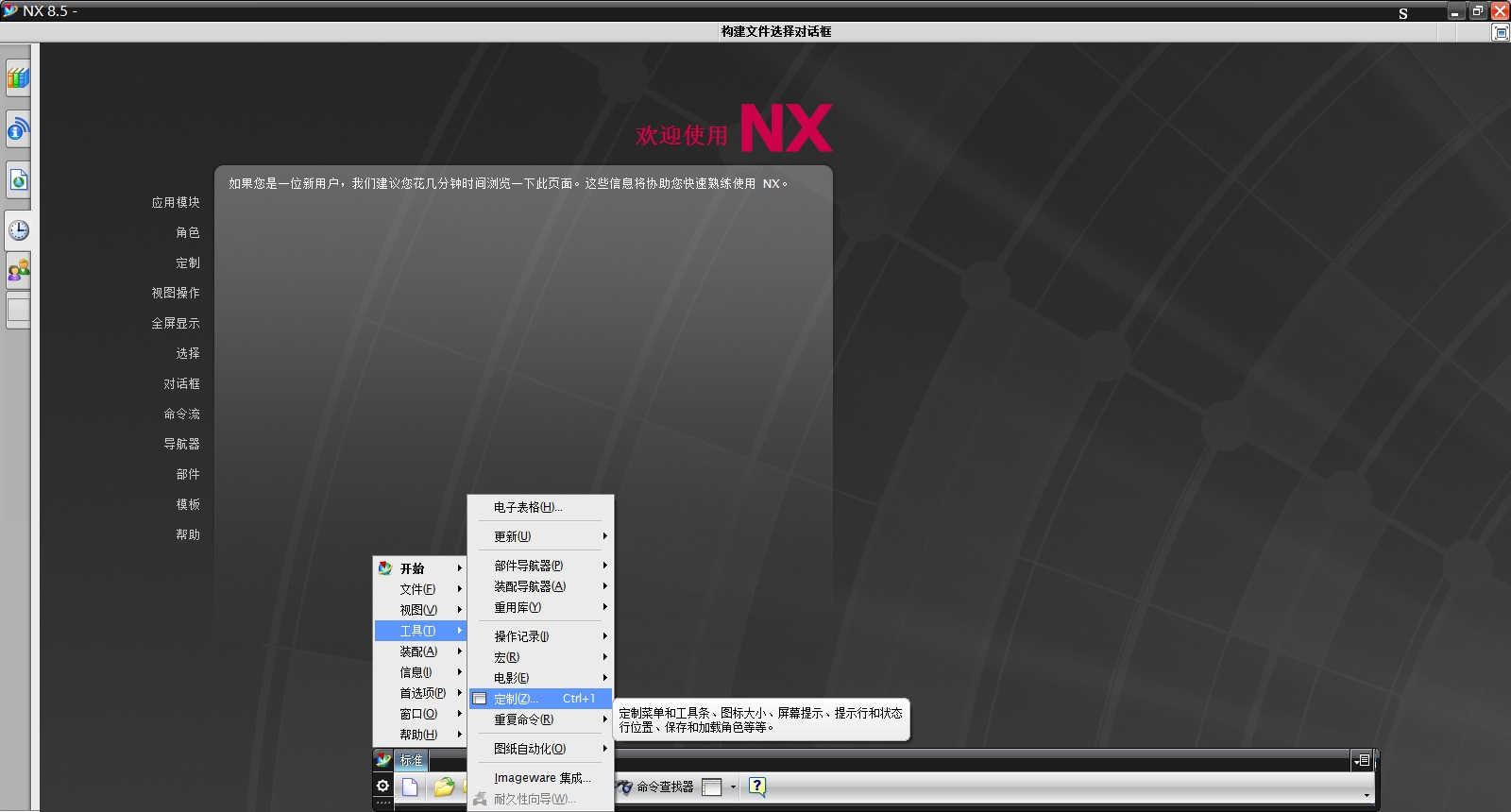Open the 宏(R) submenu
This screenshot has height=812, width=1511.
pos(540,657)
